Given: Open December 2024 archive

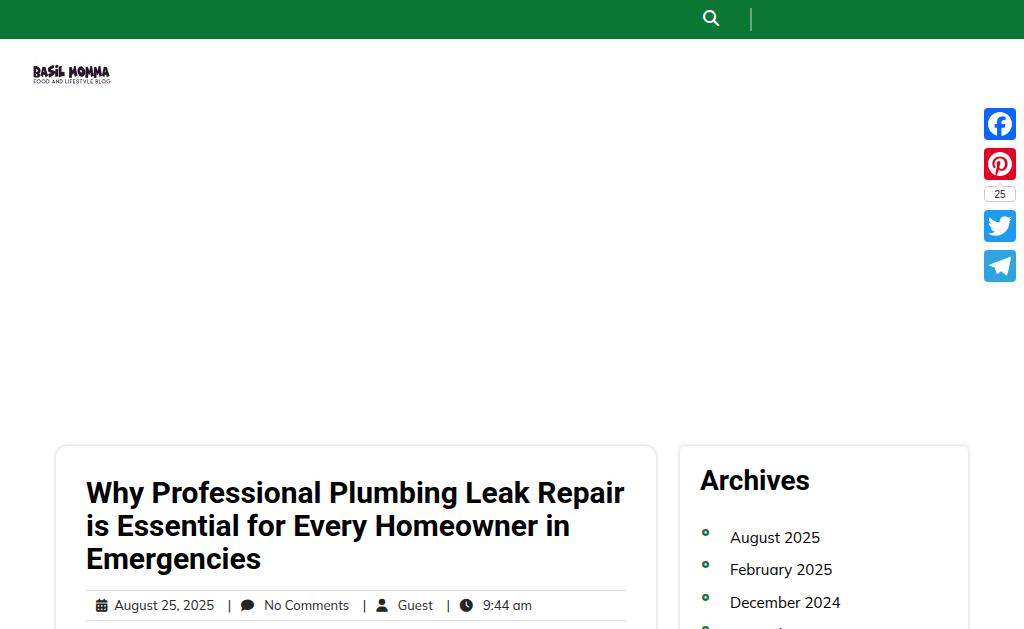Looking at the screenshot, I should coord(784,602).
